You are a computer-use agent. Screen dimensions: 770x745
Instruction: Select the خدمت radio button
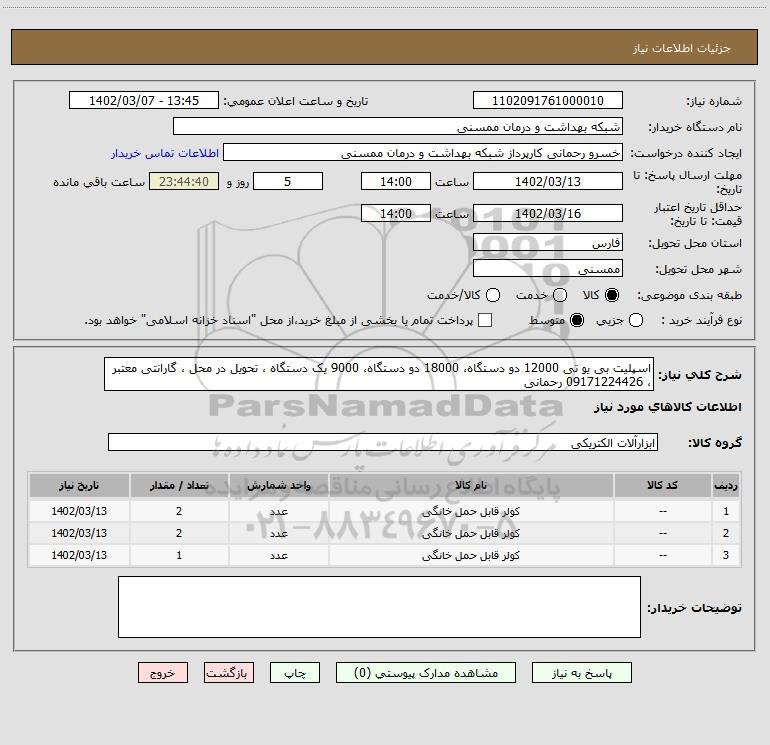[x=560, y=295]
